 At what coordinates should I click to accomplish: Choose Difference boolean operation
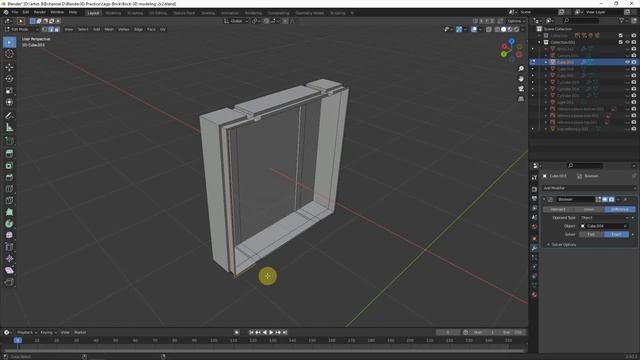tap(620, 209)
